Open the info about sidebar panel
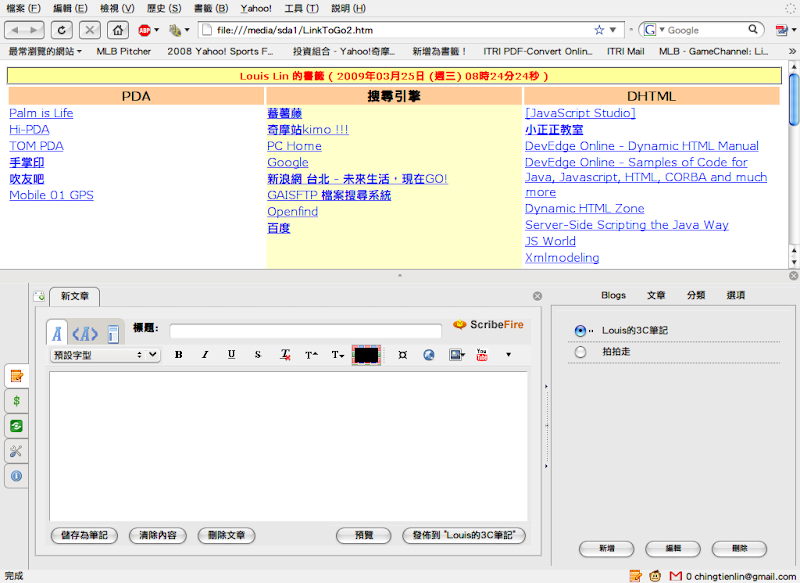The image size is (800, 583). click(16, 476)
